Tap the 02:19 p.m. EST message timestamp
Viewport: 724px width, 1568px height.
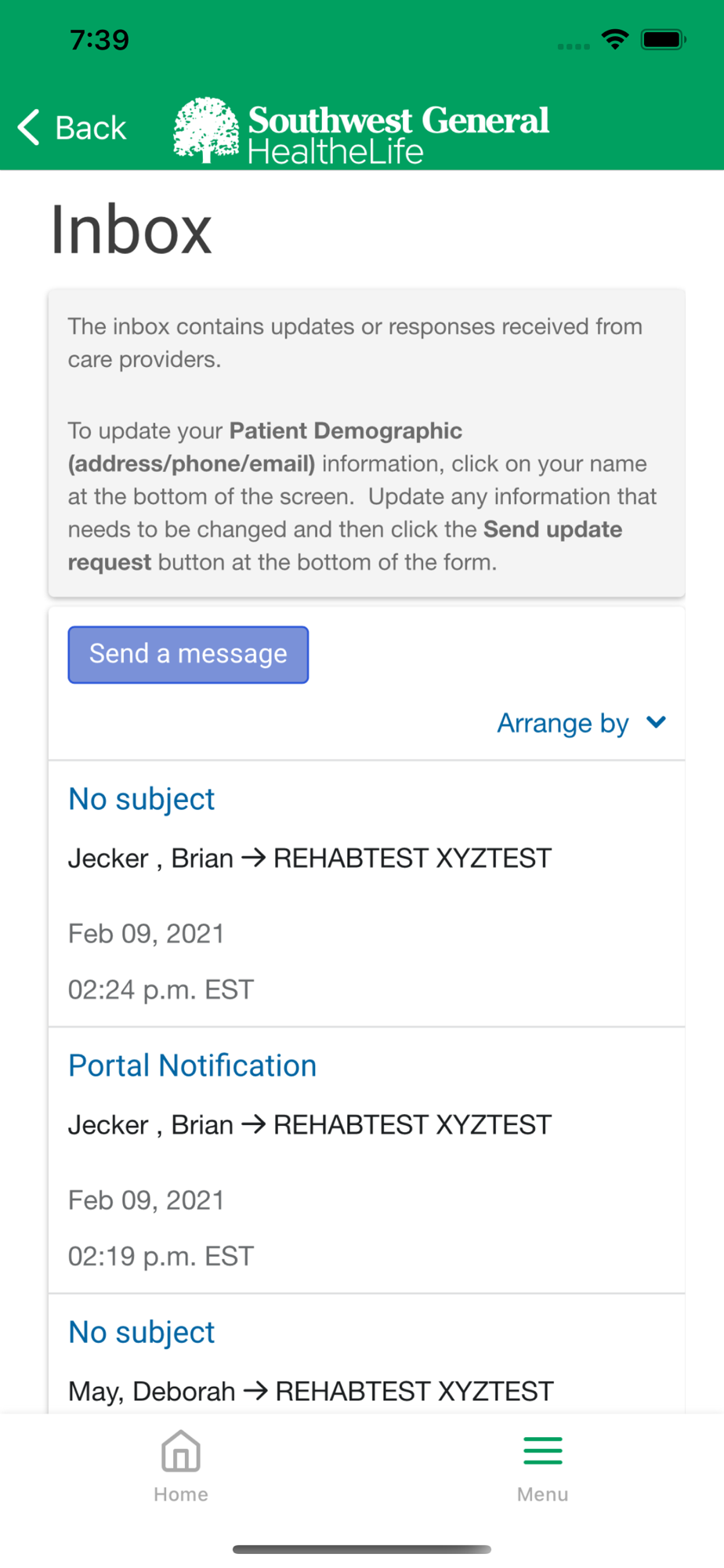161,1256
